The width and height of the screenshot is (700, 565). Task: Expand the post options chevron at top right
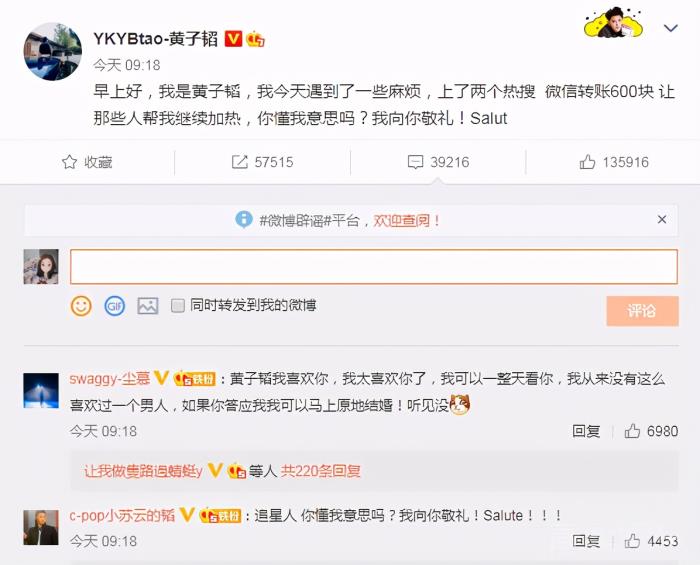coord(671,28)
